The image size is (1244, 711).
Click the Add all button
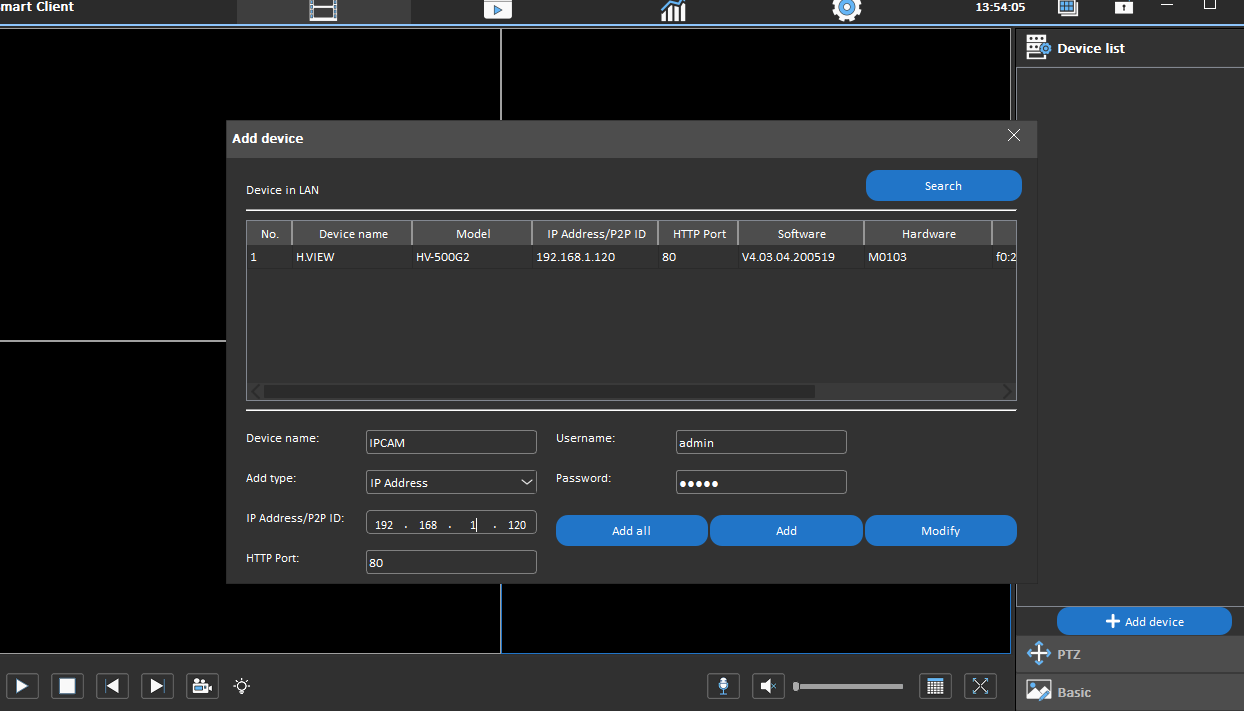[x=631, y=531]
